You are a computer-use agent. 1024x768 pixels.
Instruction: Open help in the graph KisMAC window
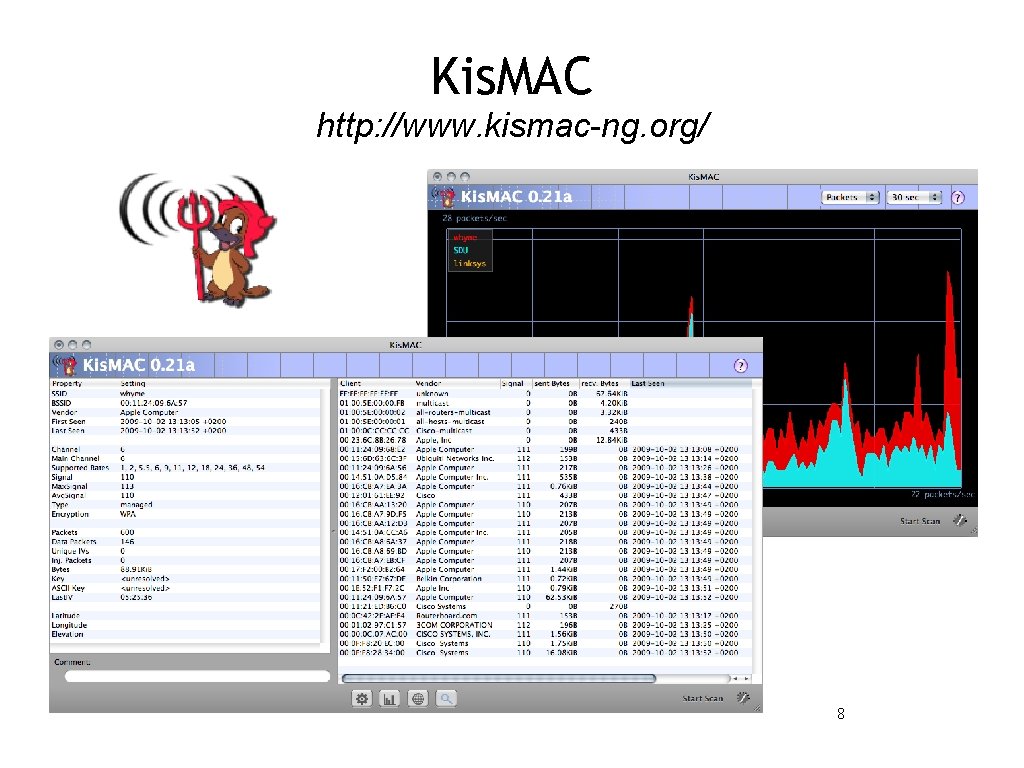pos(958,197)
